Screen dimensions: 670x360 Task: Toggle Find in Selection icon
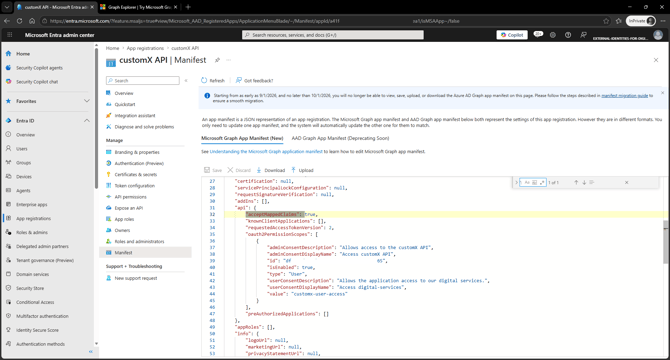point(592,182)
